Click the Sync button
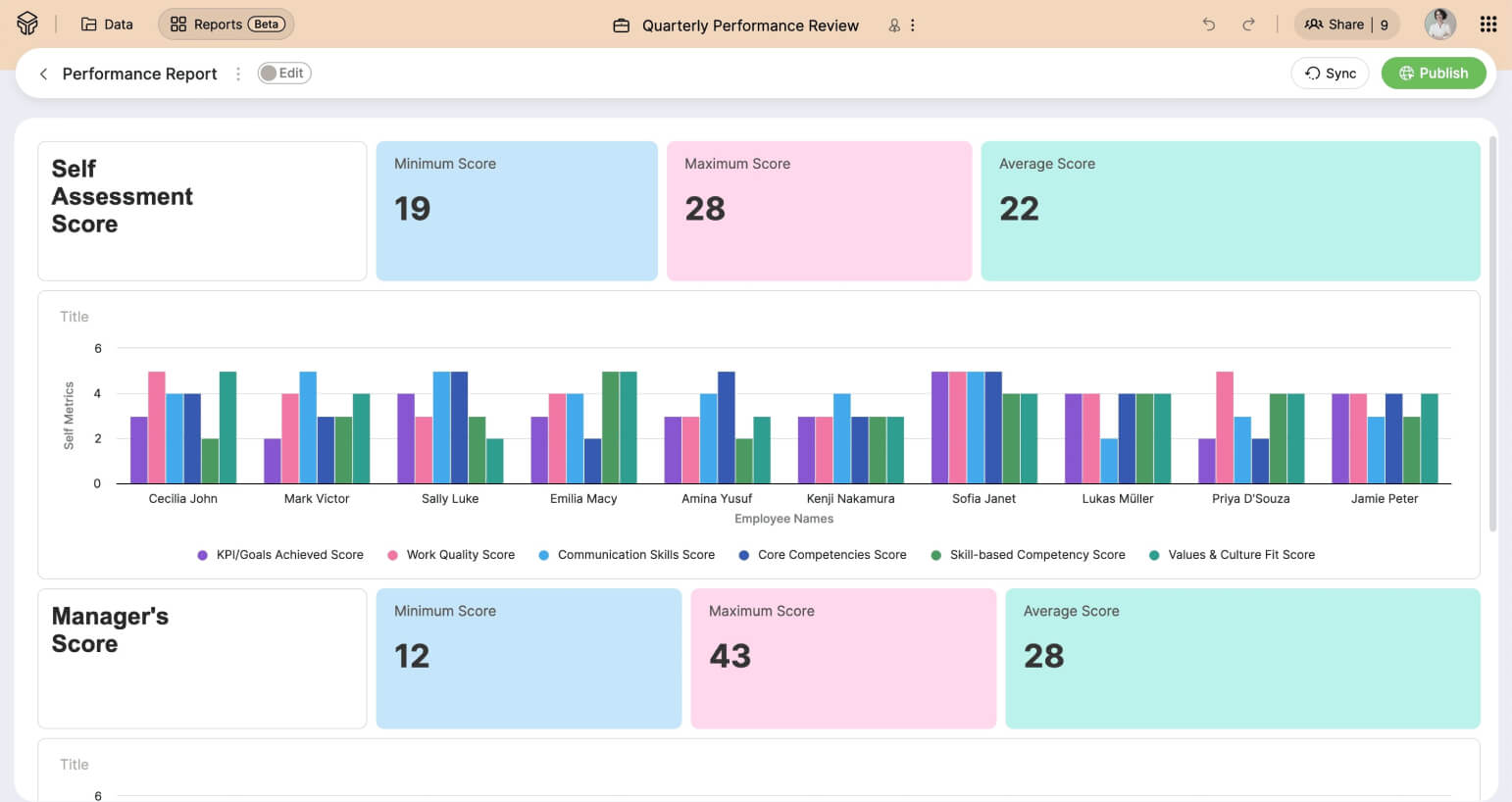This screenshot has width=1512, height=802. 1330,74
